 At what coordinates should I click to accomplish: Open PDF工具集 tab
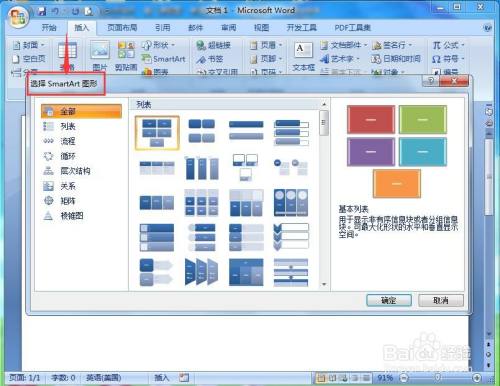(x=353, y=28)
